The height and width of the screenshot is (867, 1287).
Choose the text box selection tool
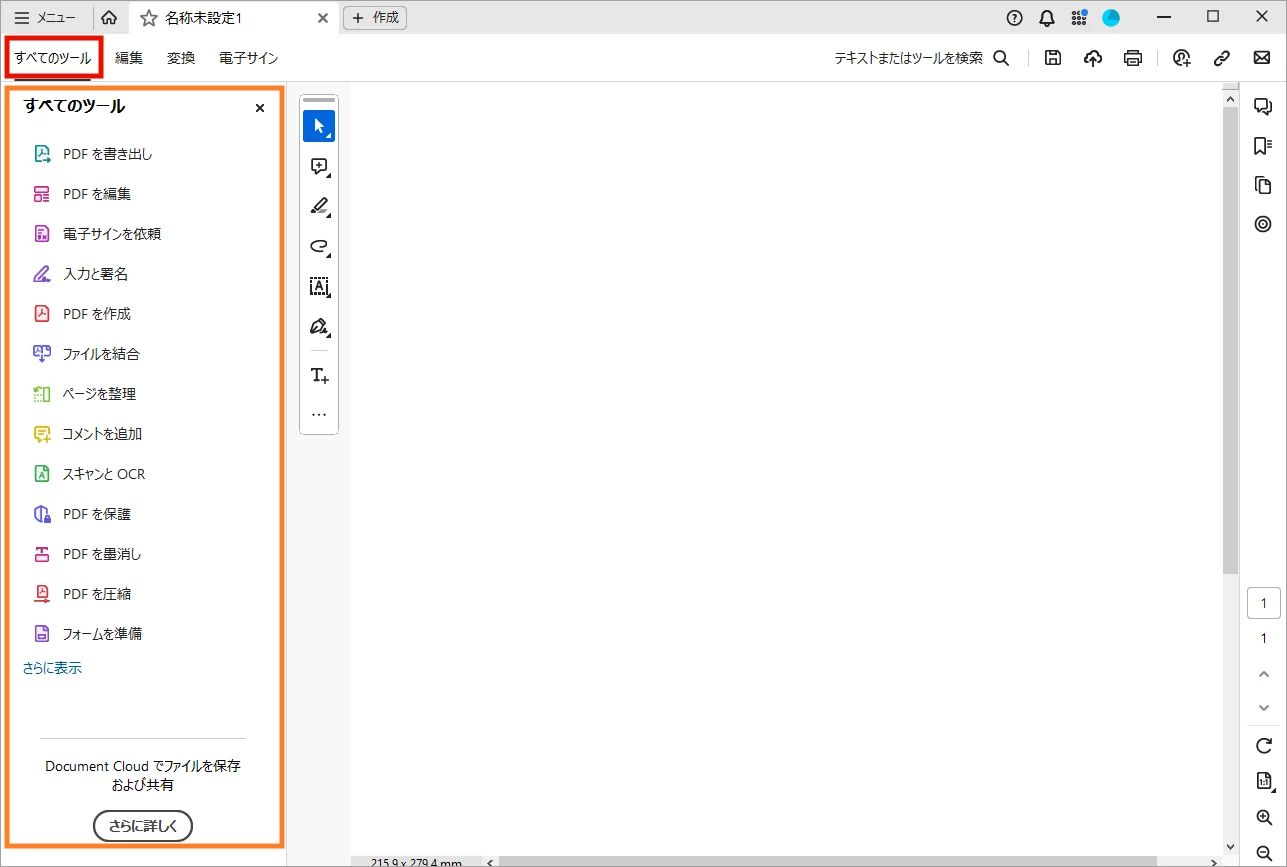(319, 287)
